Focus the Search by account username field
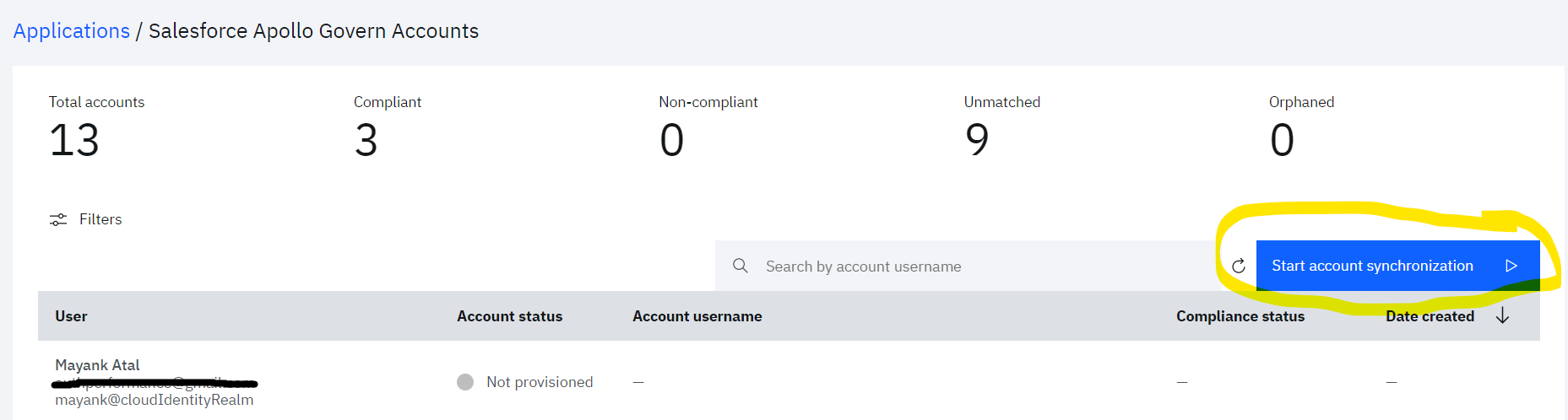The width and height of the screenshot is (1568, 420). click(968, 266)
